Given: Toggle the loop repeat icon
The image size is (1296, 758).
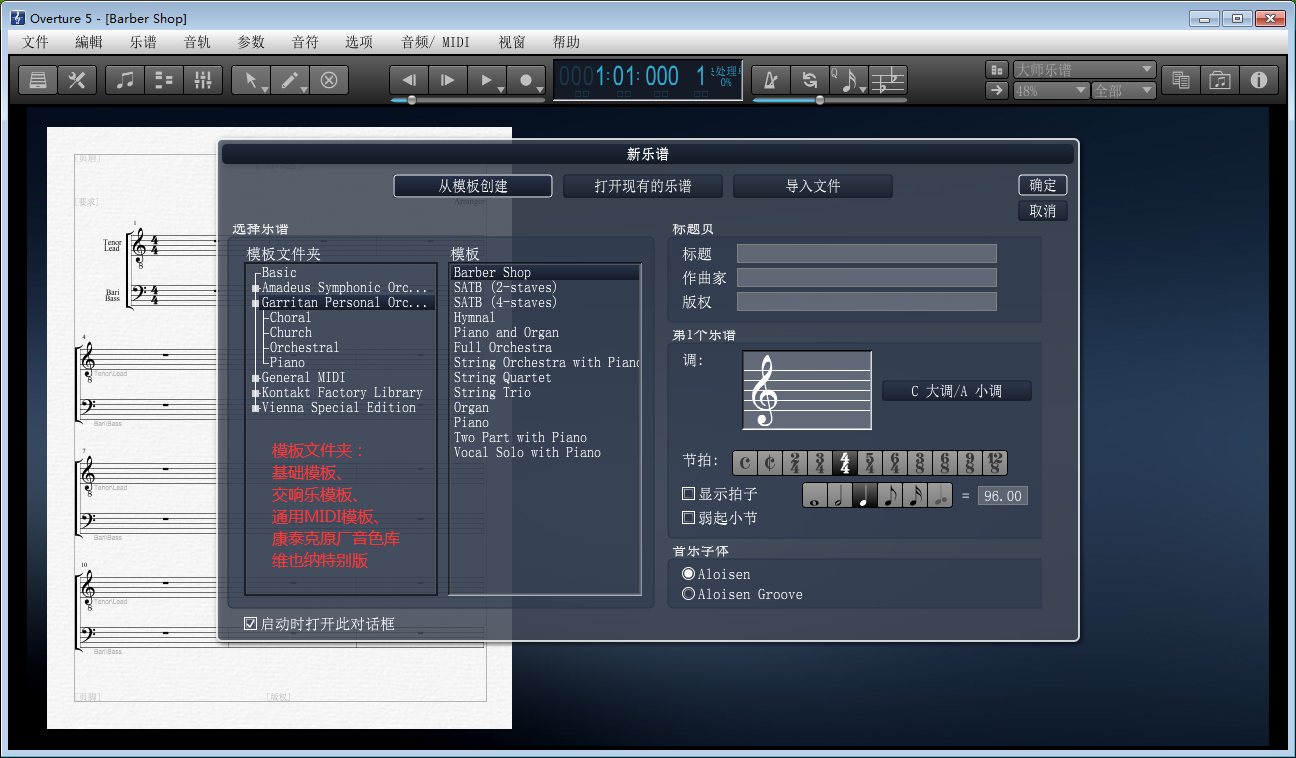Looking at the screenshot, I should [810, 80].
